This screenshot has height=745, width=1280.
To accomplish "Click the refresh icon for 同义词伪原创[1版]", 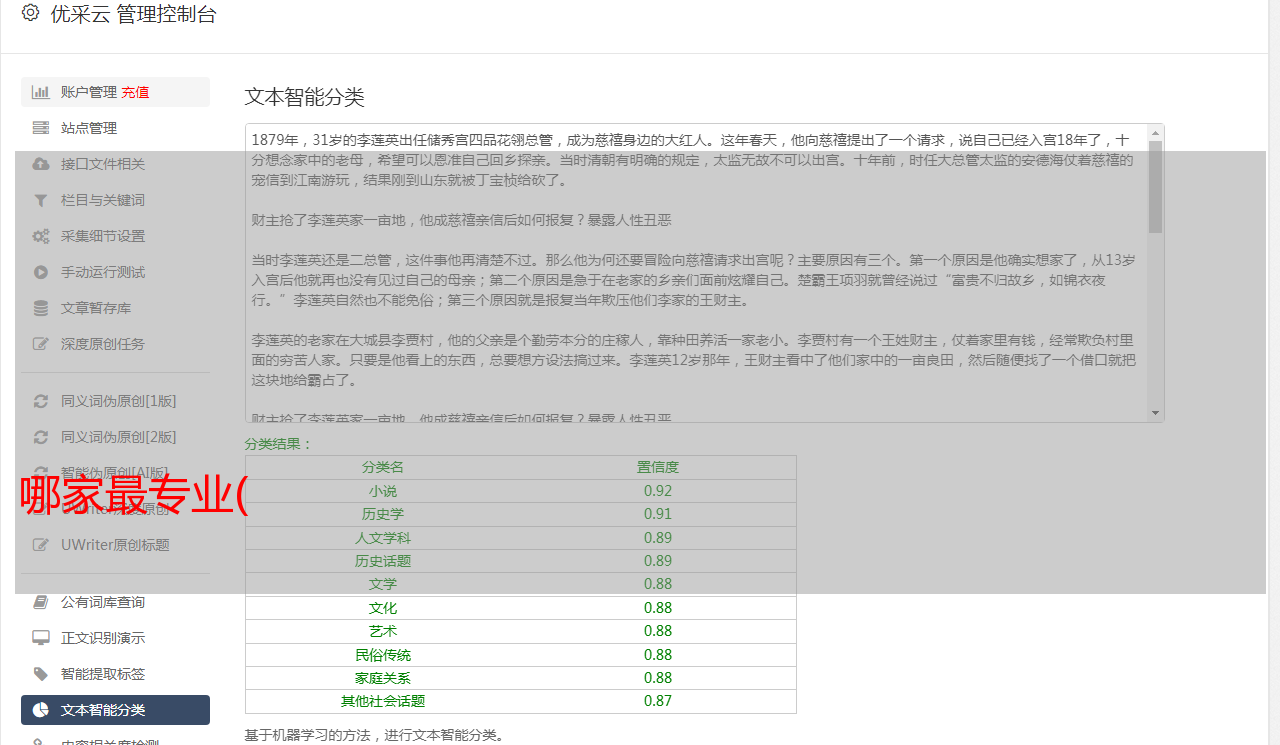I will coord(41,401).
